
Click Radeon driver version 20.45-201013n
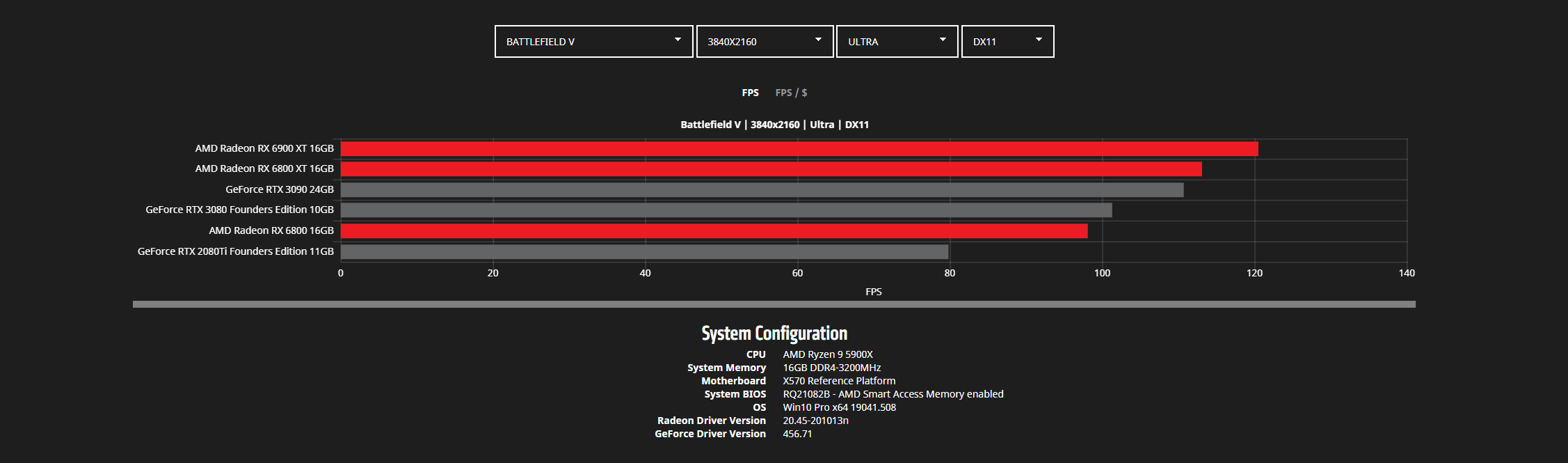click(x=815, y=421)
